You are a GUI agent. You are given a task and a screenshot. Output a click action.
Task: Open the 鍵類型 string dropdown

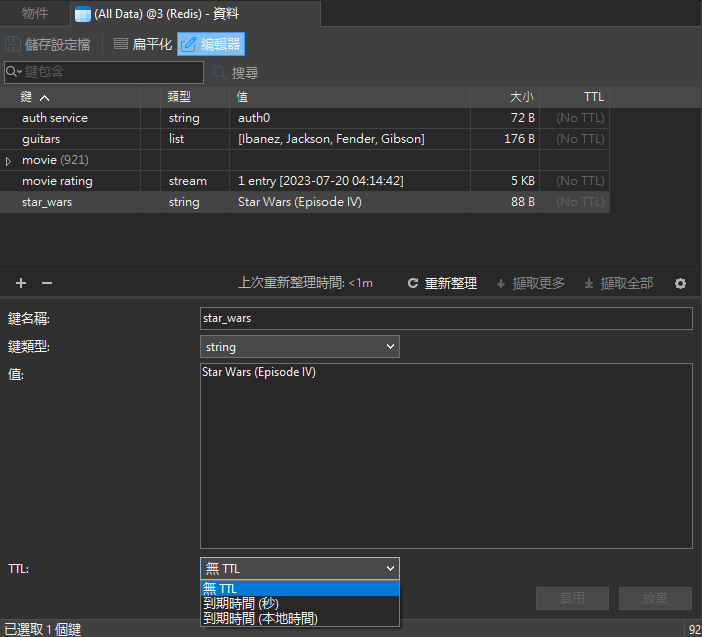300,346
